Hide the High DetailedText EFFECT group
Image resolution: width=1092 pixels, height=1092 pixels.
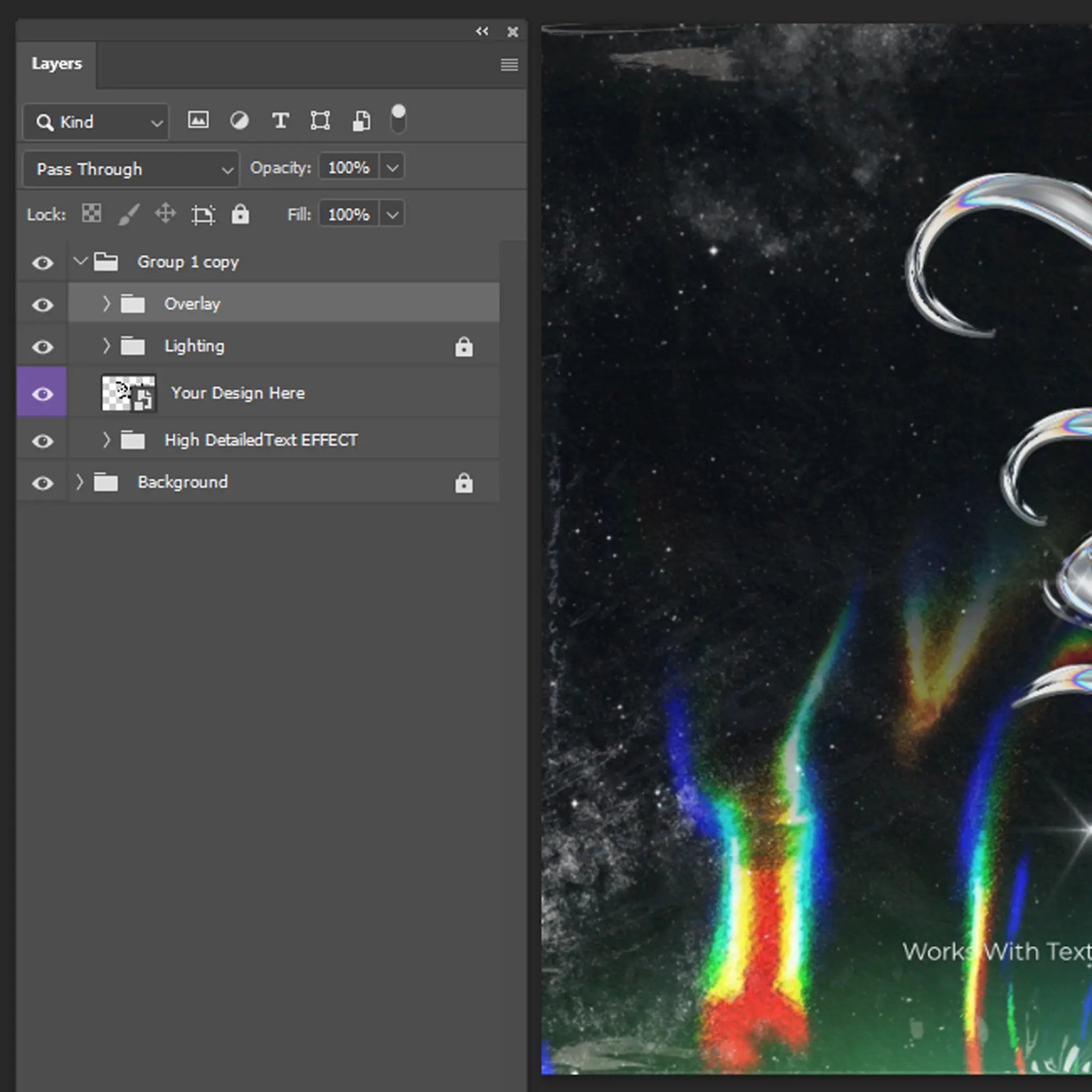coord(43,441)
